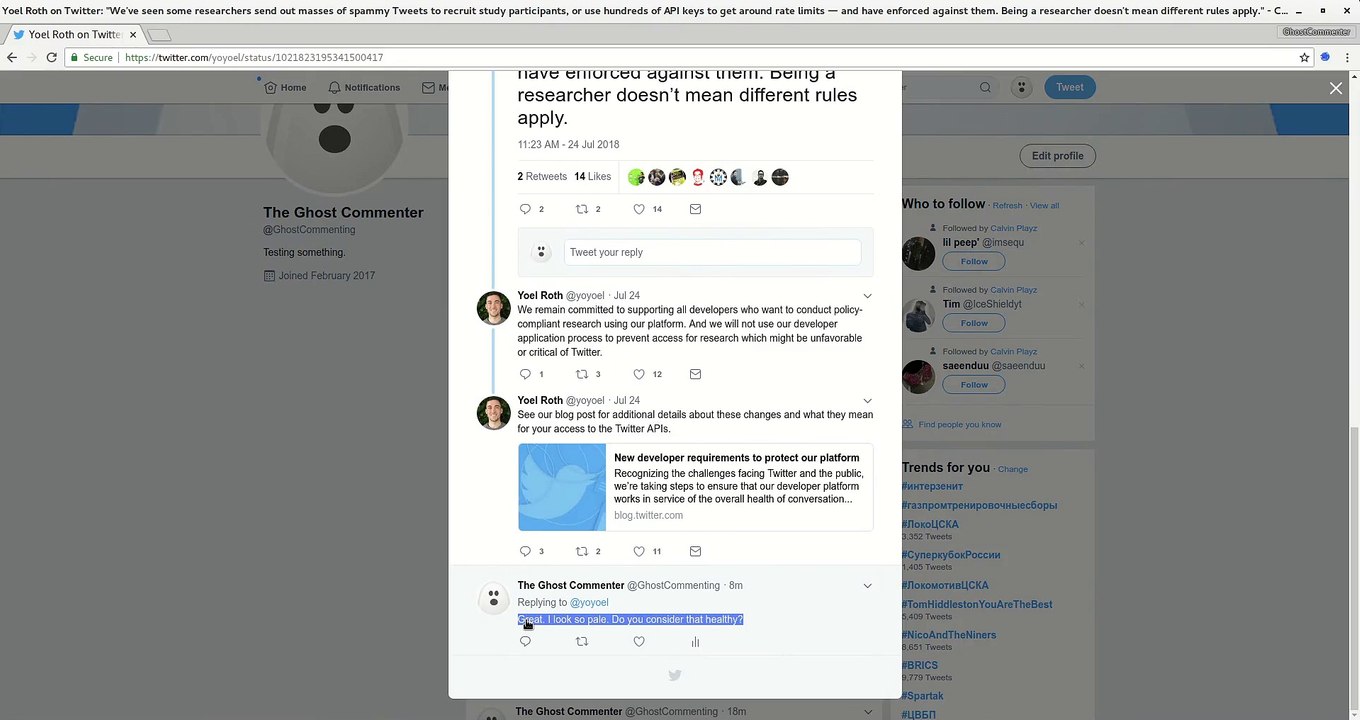The height and width of the screenshot is (720, 1360).
Task: View tweet activity bars on Ghost Commenter's reply
Action: pyautogui.click(x=695, y=642)
